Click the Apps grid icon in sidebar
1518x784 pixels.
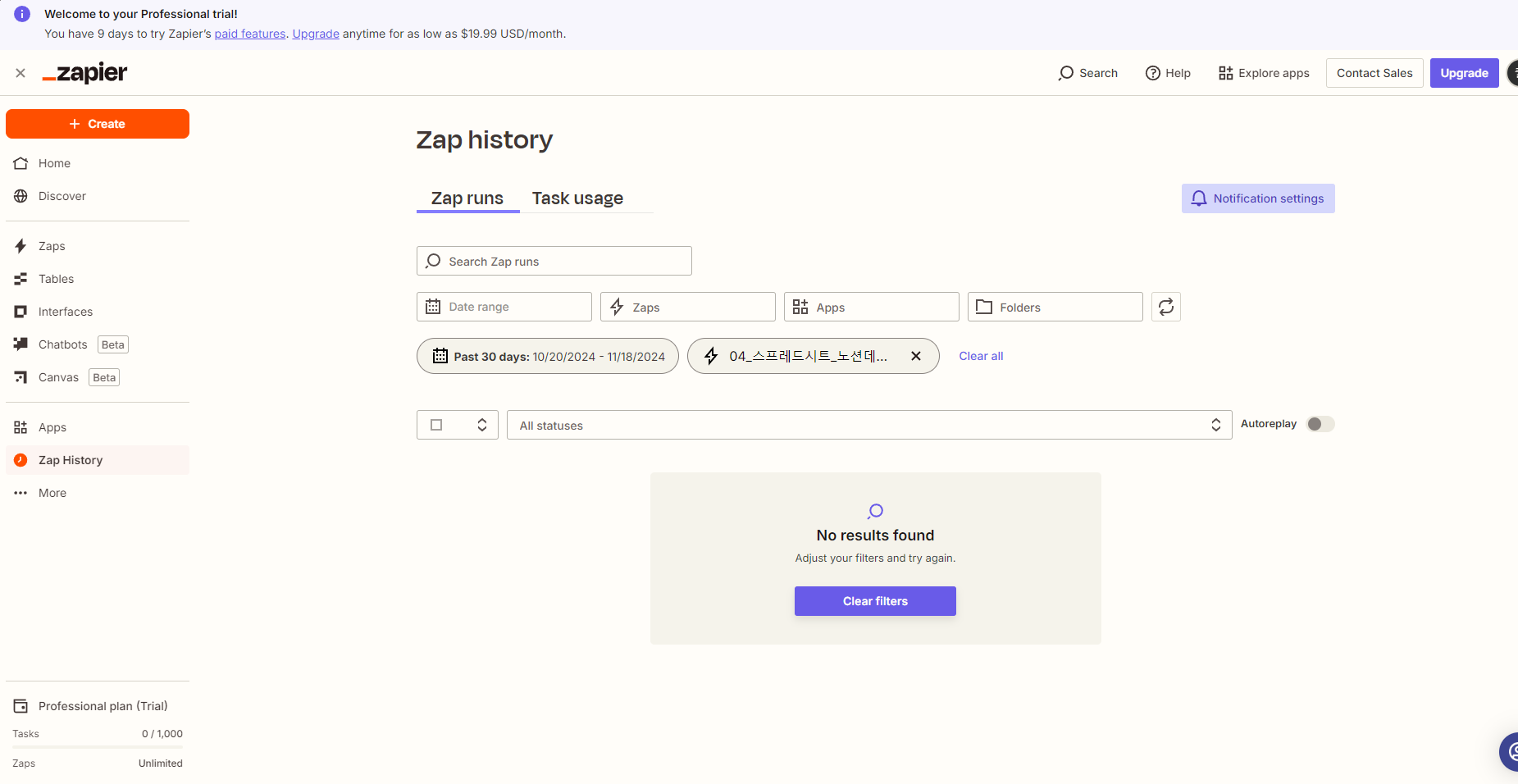tap(21, 427)
